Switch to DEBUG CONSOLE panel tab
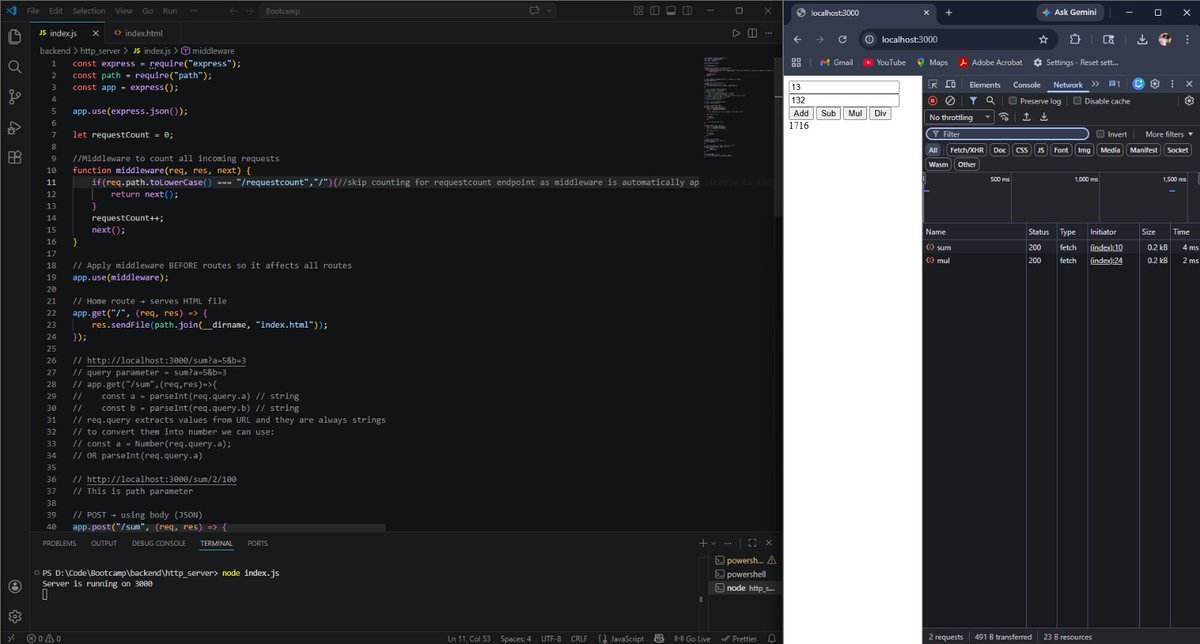This screenshot has width=1200, height=644. 158,543
